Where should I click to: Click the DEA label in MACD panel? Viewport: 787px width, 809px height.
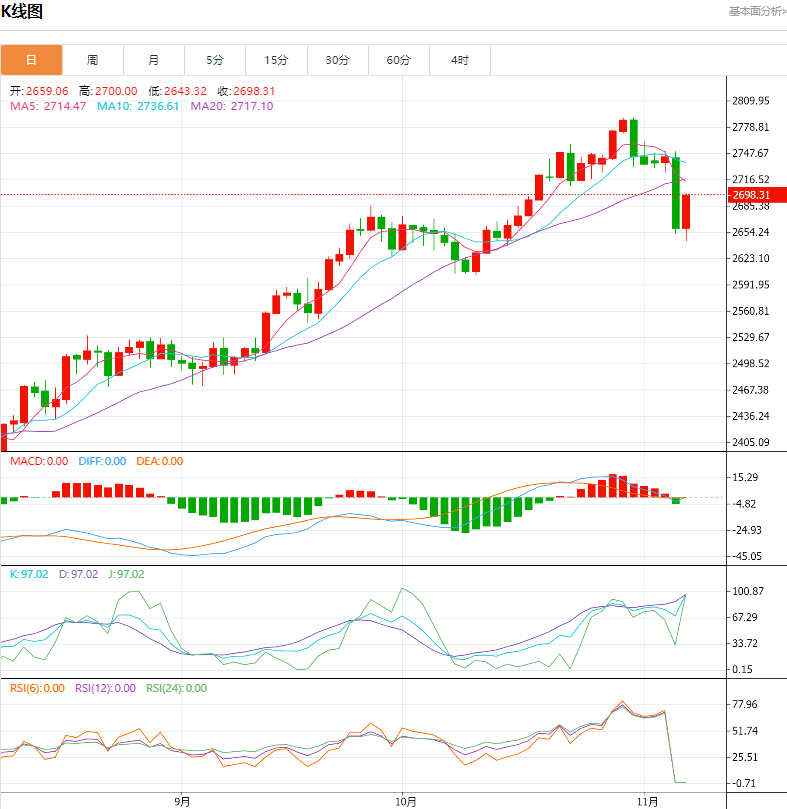click(x=161, y=461)
